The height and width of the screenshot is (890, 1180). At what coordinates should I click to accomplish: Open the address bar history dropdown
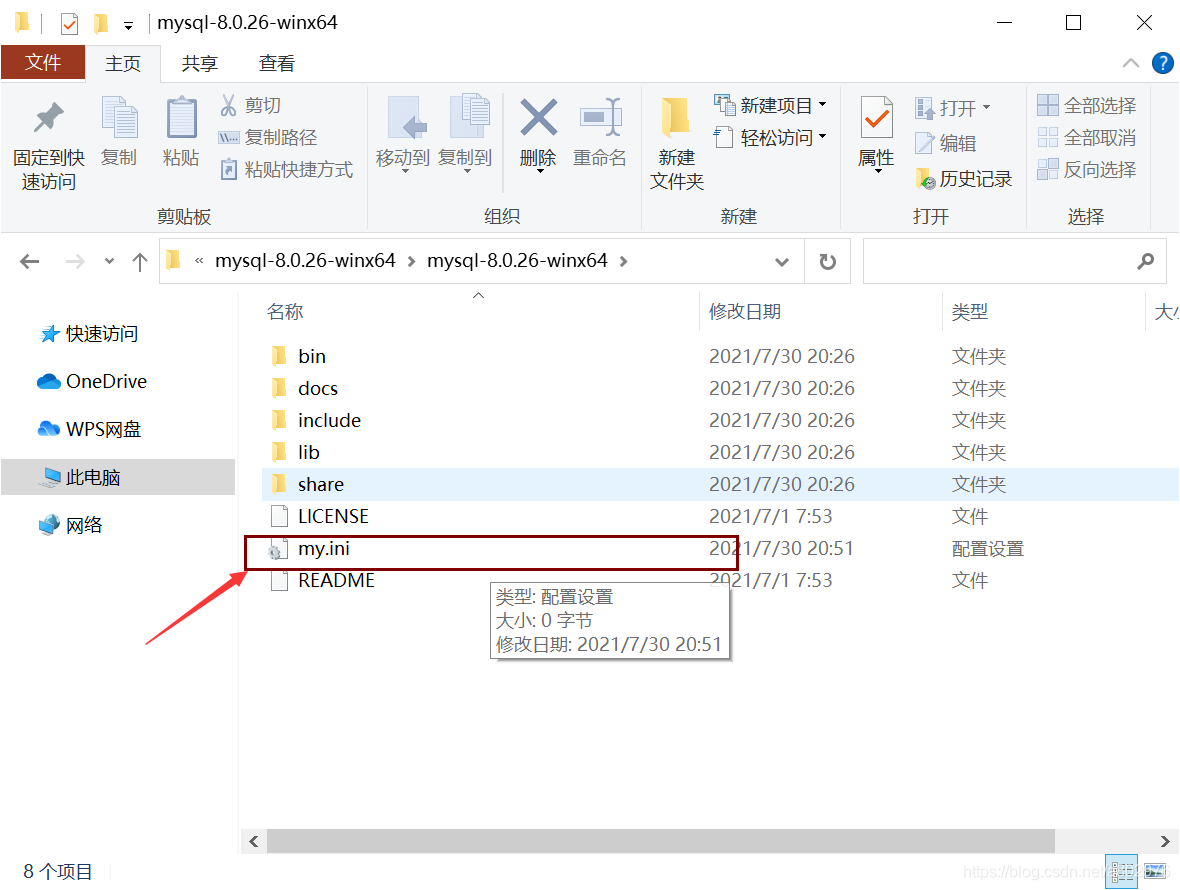[x=782, y=260]
